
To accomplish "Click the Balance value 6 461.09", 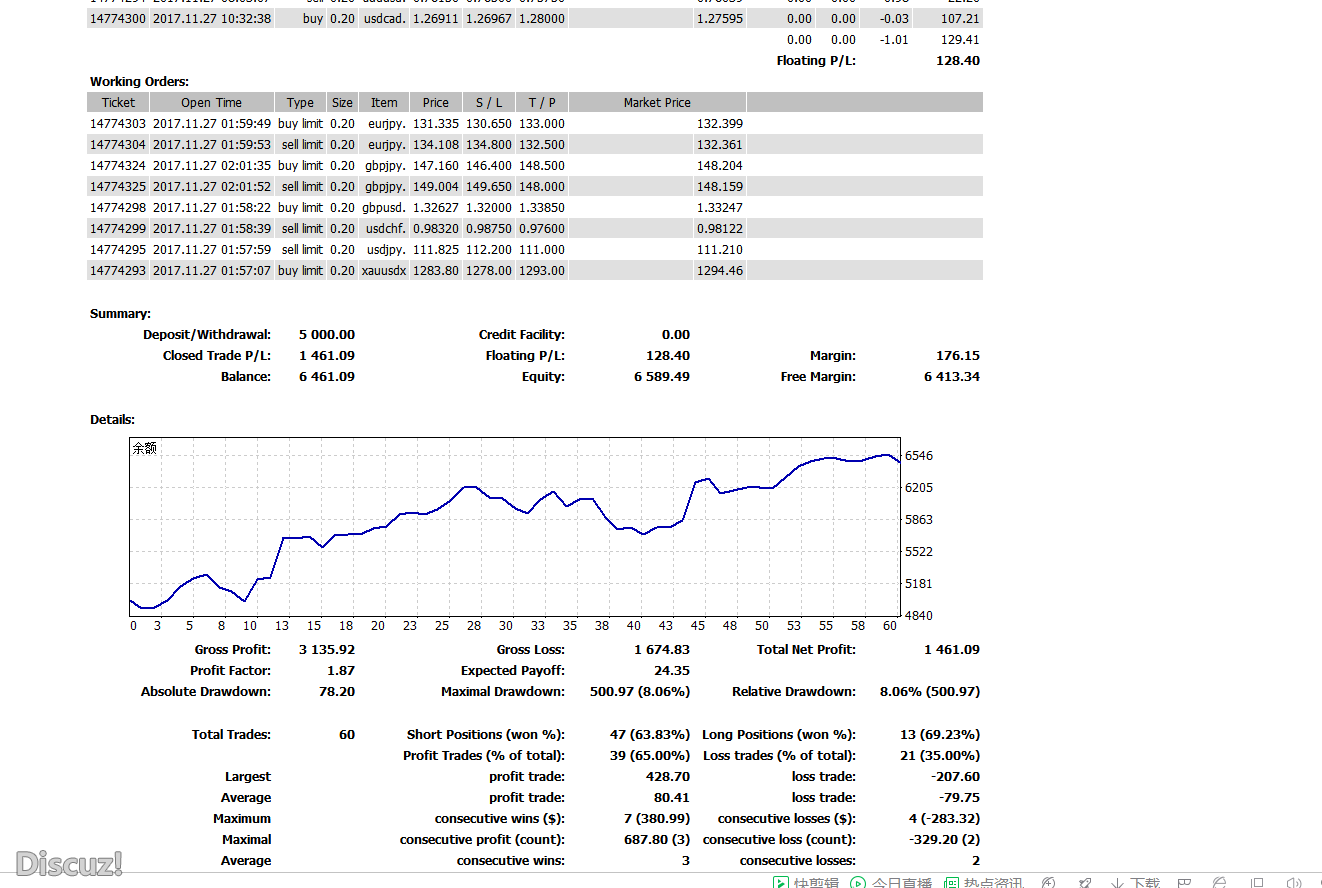I will (x=327, y=376).
